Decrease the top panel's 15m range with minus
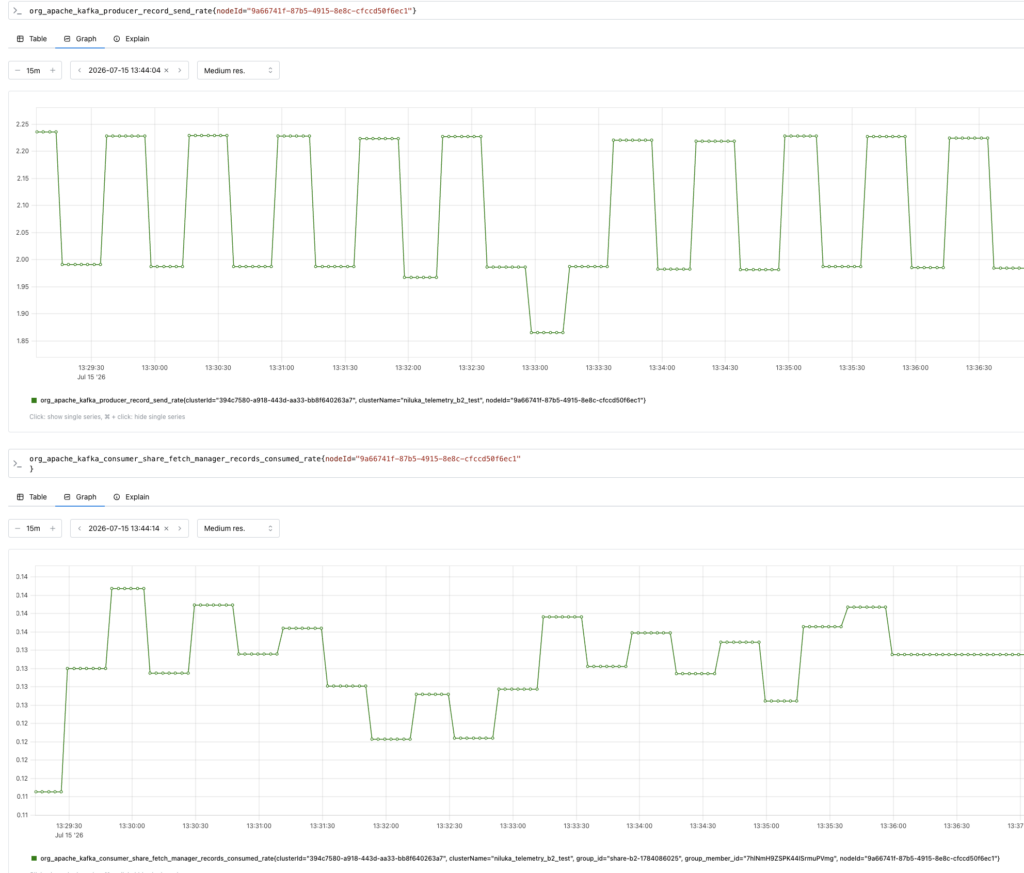The height and width of the screenshot is (873, 1024). (x=18, y=71)
